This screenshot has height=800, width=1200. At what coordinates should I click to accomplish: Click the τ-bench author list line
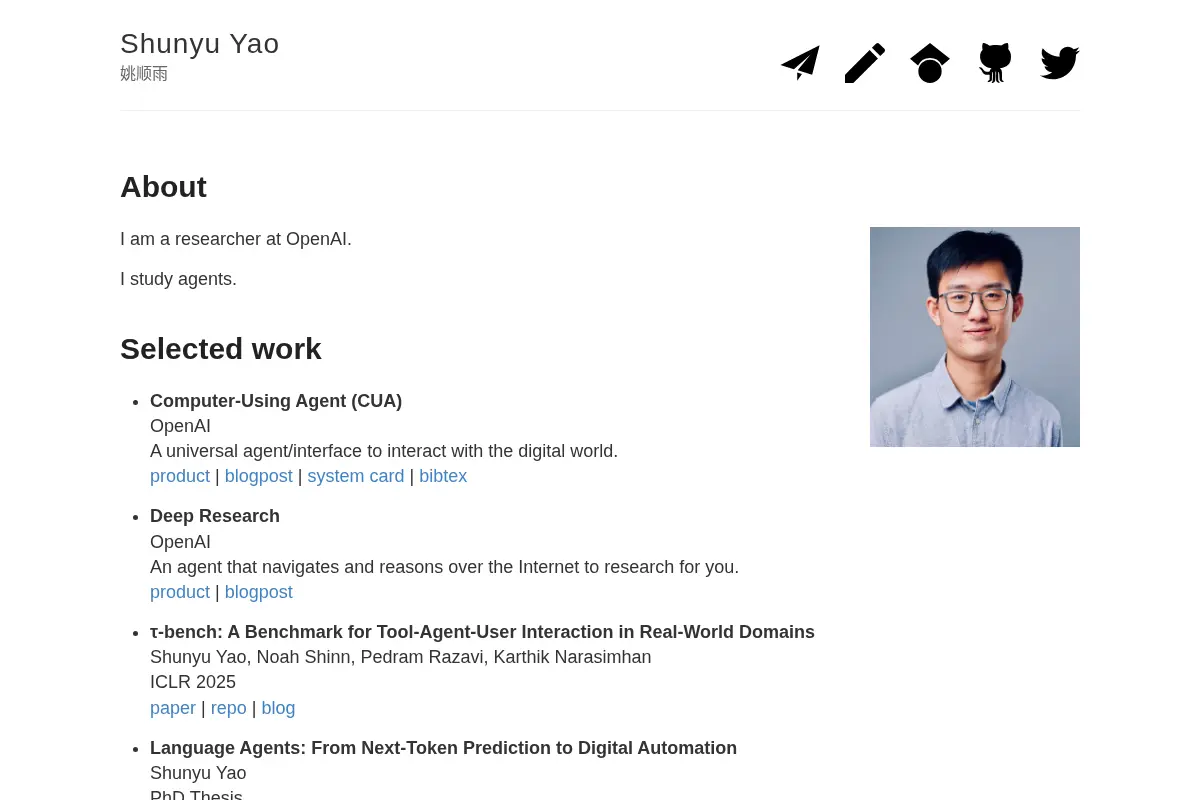tap(400, 657)
